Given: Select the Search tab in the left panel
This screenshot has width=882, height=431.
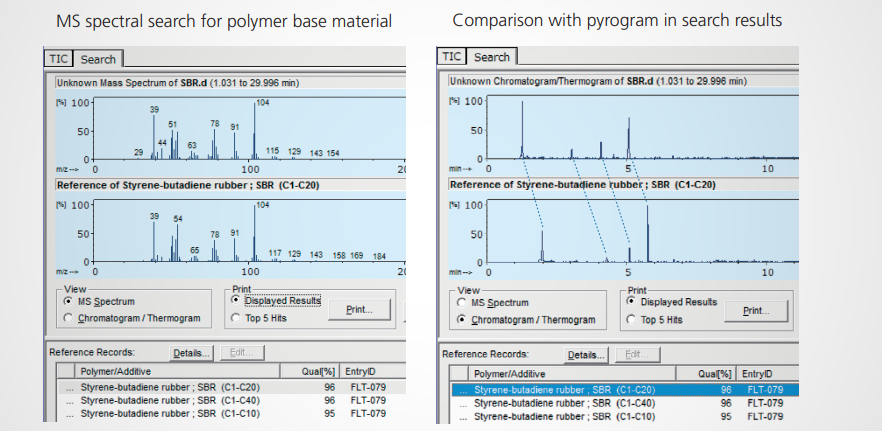Looking at the screenshot, I should [x=98, y=59].
